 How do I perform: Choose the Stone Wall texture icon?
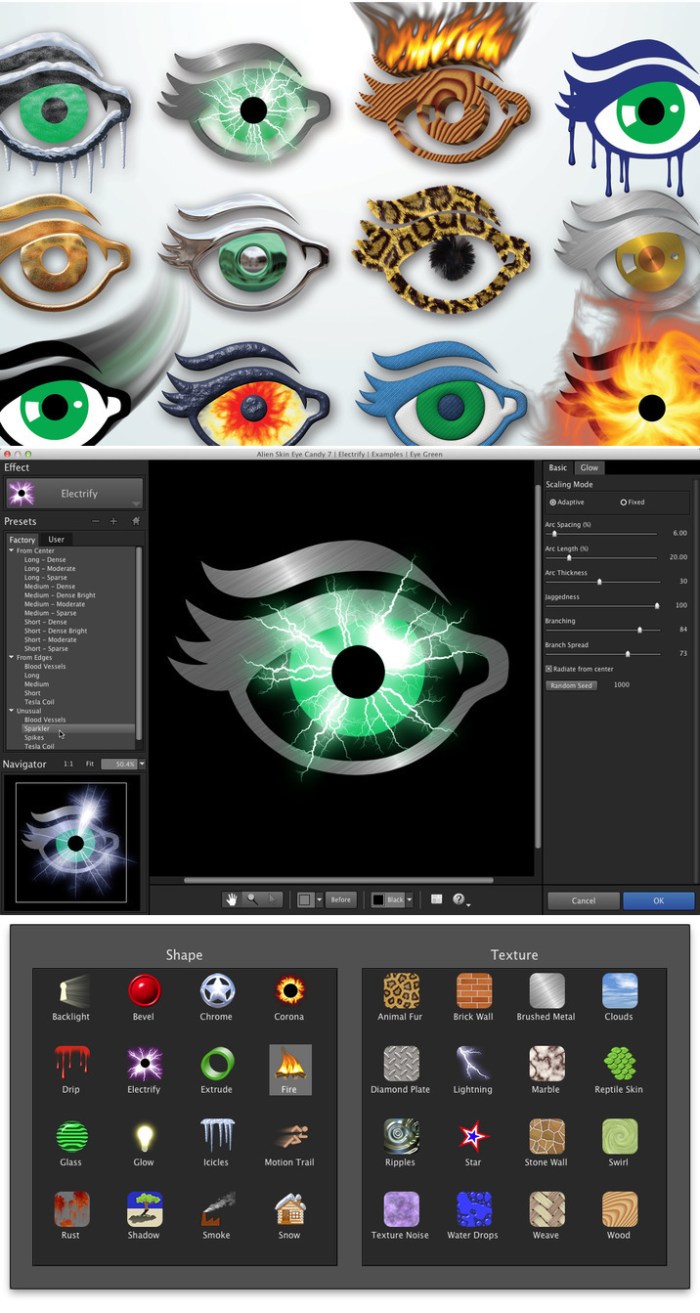pos(547,1136)
